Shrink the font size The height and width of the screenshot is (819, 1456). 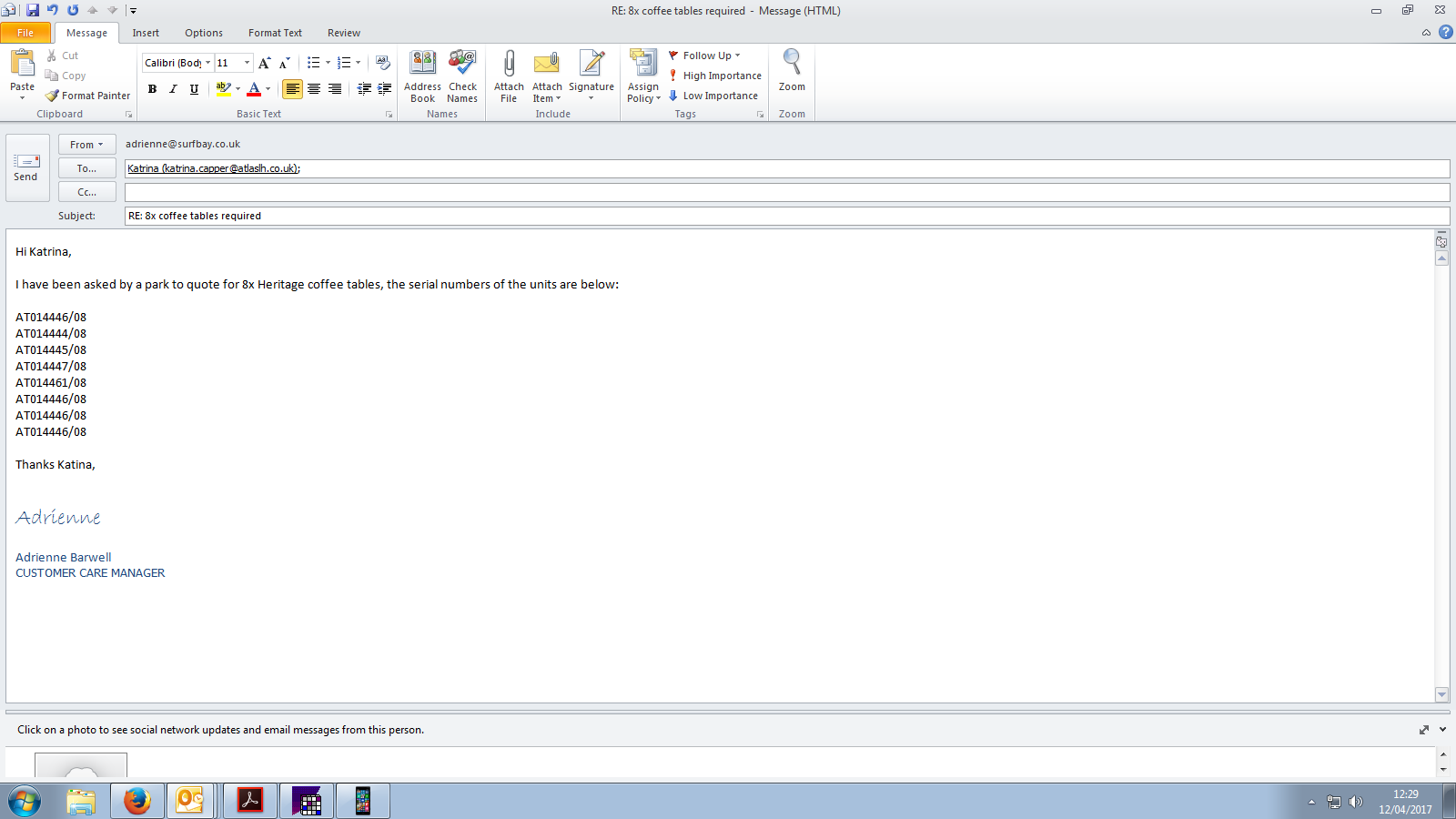point(285,63)
